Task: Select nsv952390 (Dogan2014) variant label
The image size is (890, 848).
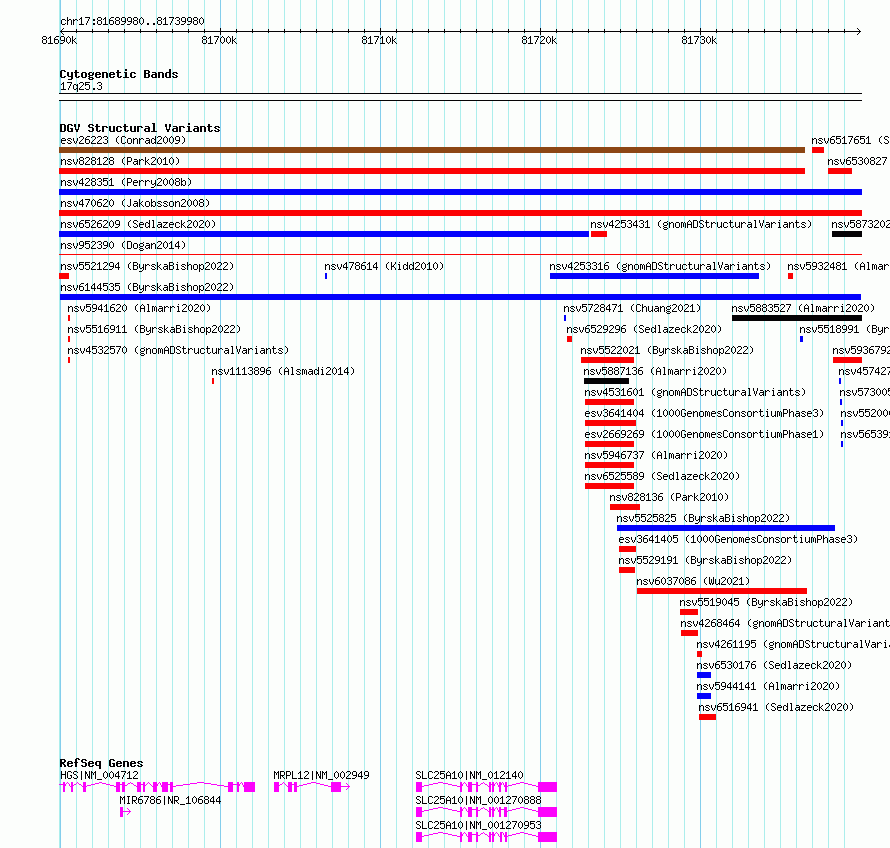Action: point(123,245)
